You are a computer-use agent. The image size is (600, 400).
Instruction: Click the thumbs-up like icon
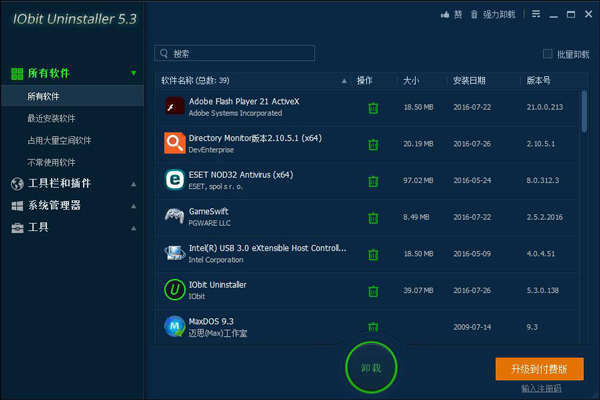445,15
